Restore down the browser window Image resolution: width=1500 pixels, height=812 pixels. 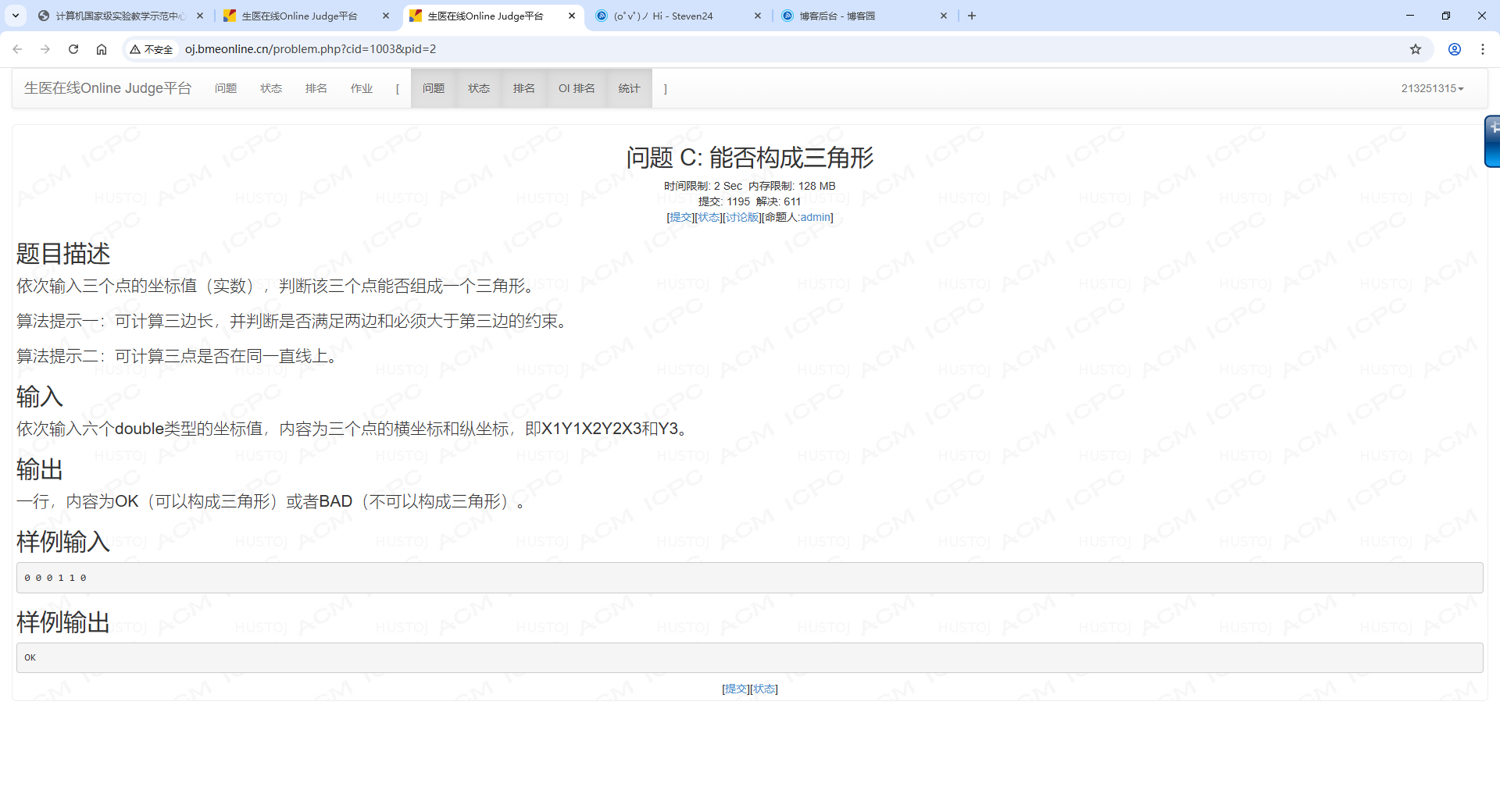click(1446, 16)
